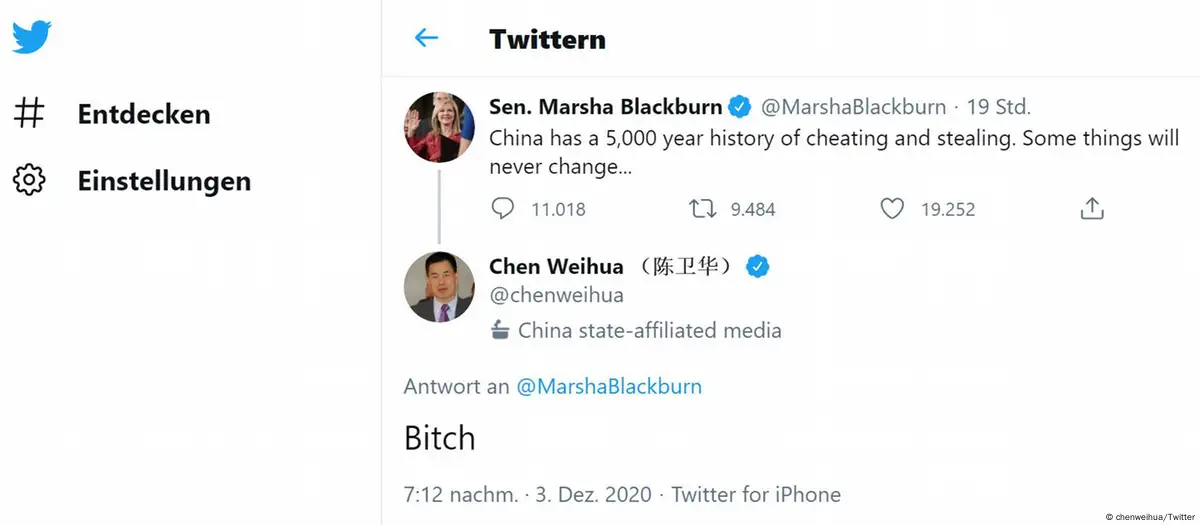Click the Twitter for iPhone source link
This screenshot has height=525, width=1200.
[756, 494]
